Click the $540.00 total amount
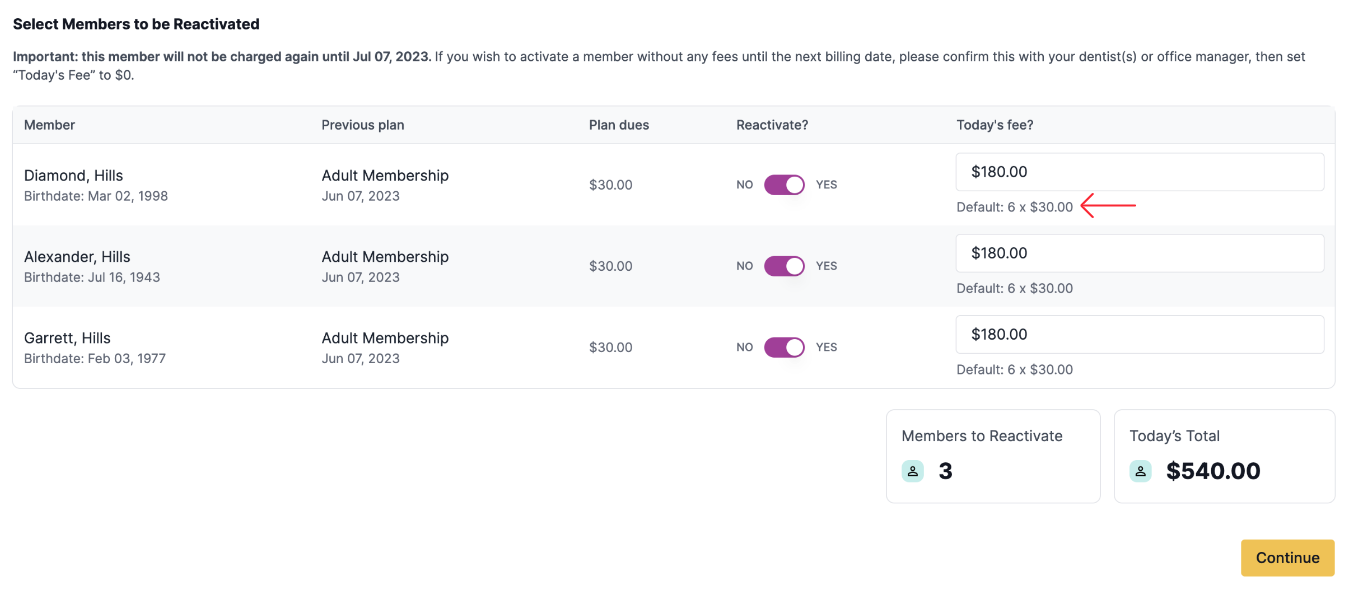Screen dimensions: 1356x610 click(x=1213, y=471)
